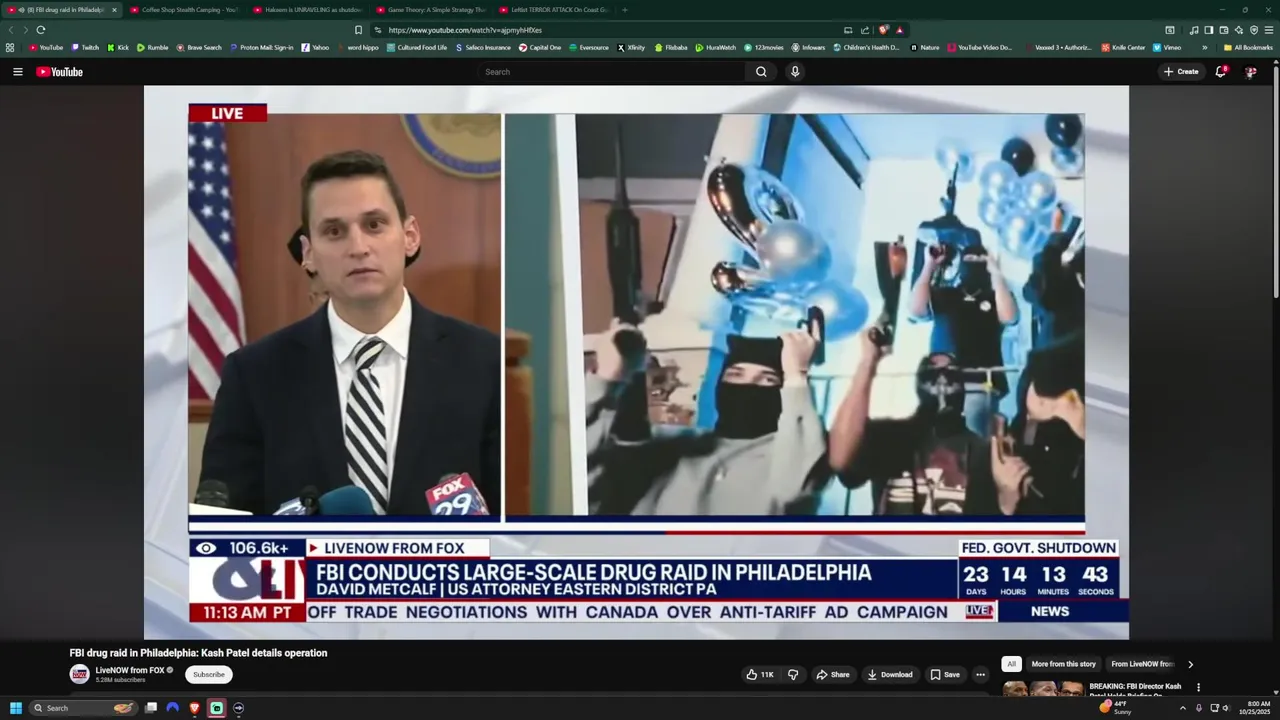Open the Knife Center bookmark

(1123, 47)
